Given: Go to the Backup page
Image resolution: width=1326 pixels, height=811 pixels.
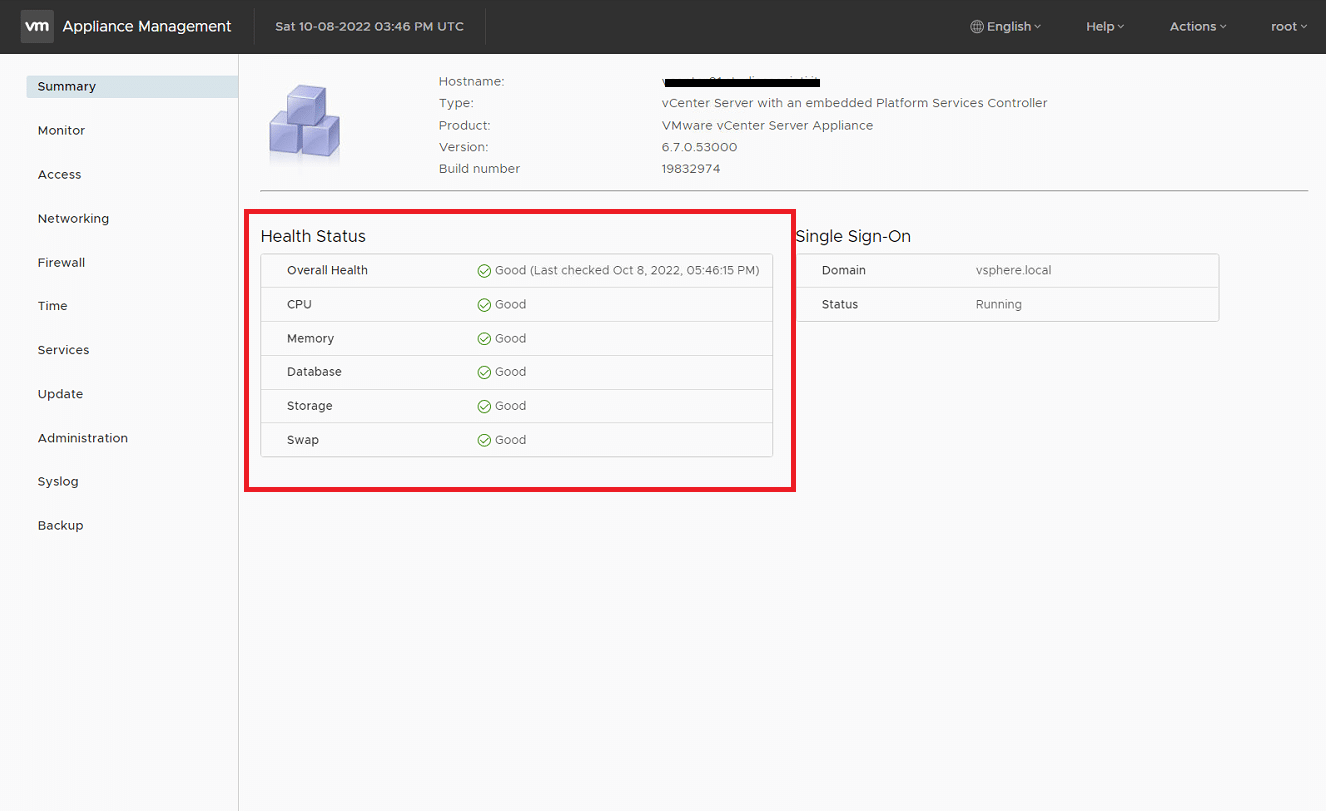Looking at the screenshot, I should coord(60,526).
